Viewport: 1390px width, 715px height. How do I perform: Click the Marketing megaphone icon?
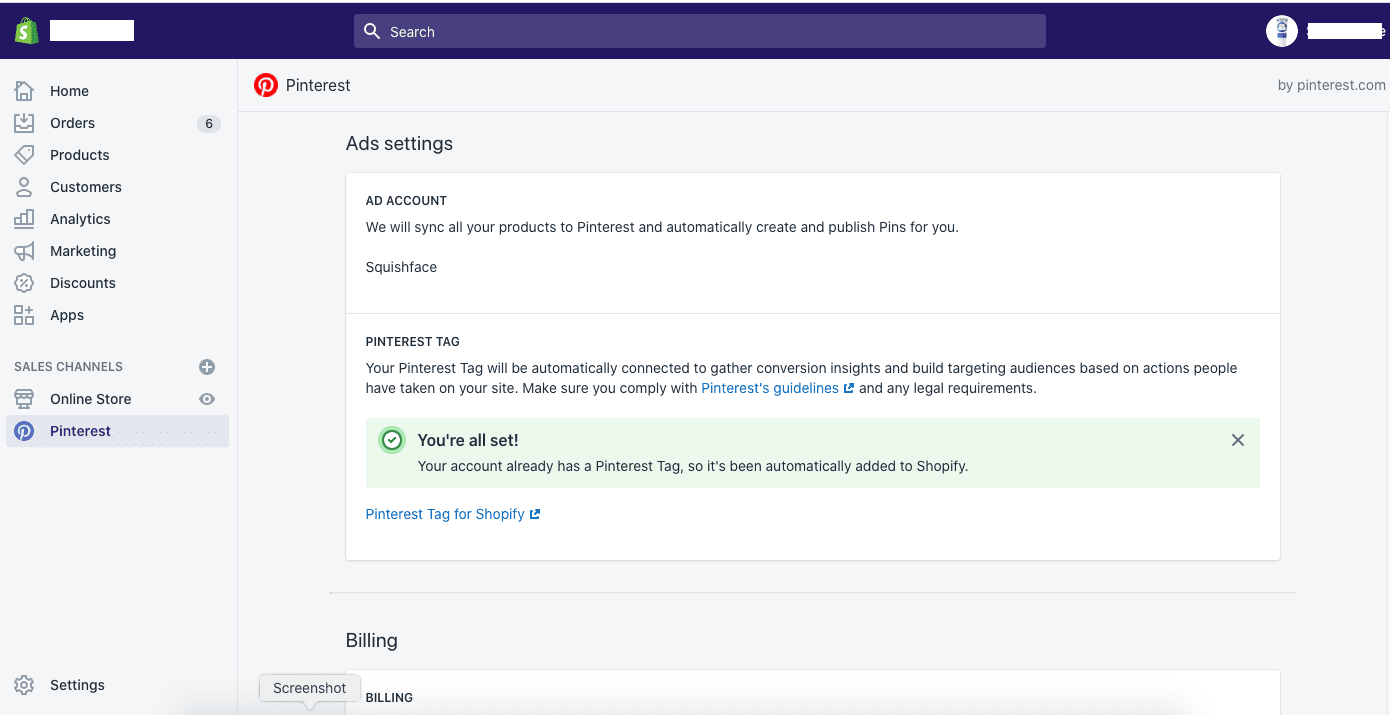pyautogui.click(x=24, y=251)
